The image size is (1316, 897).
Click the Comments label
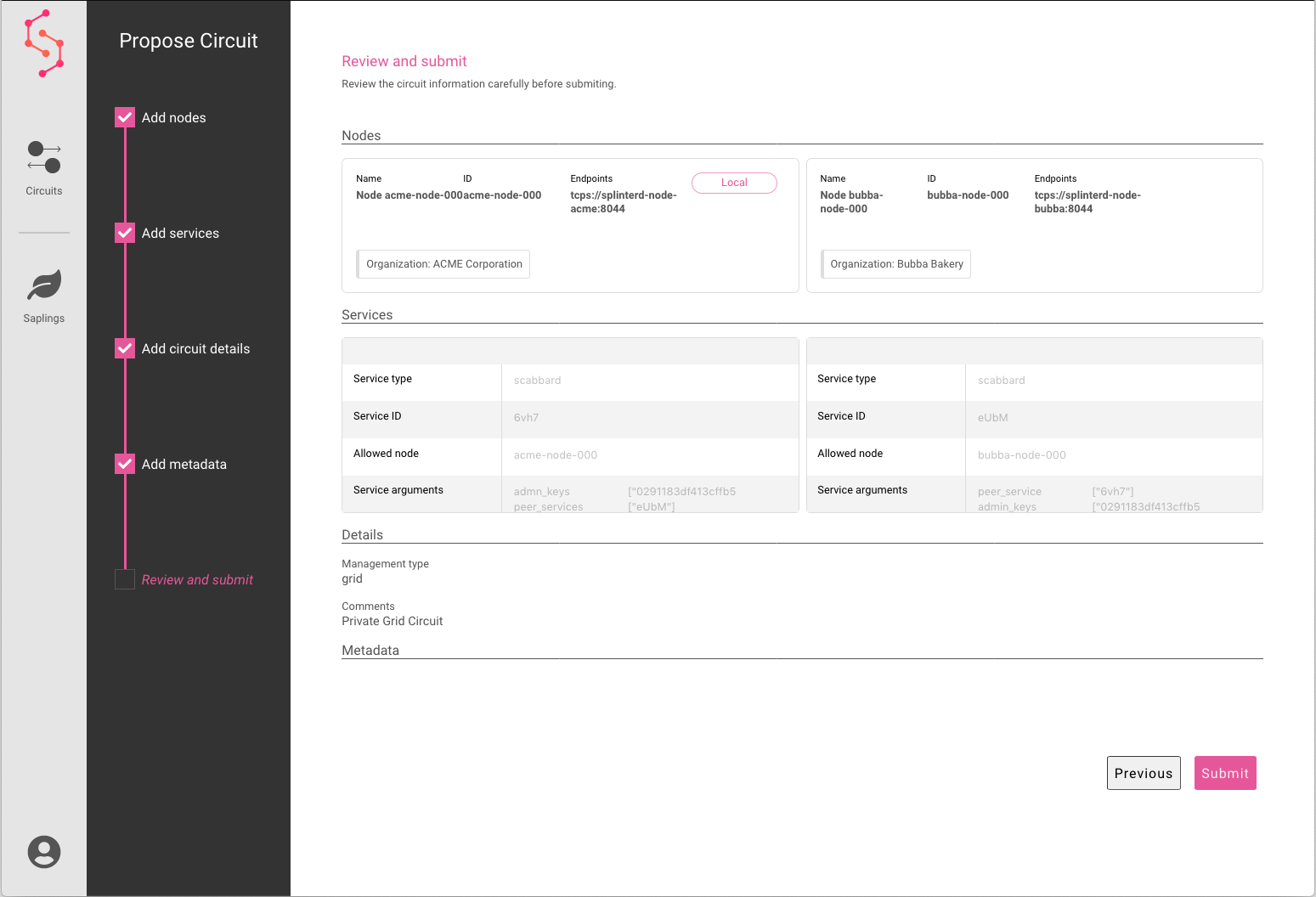[x=368, y=606]
